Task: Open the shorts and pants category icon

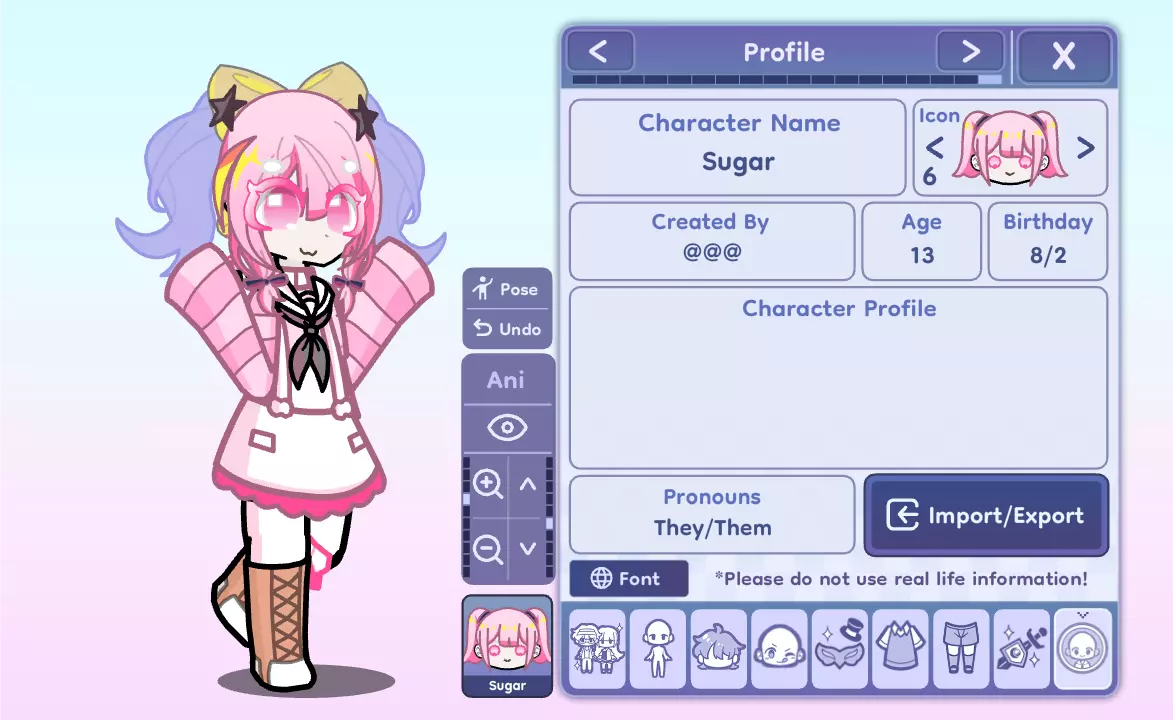Action: pos(961,649)
